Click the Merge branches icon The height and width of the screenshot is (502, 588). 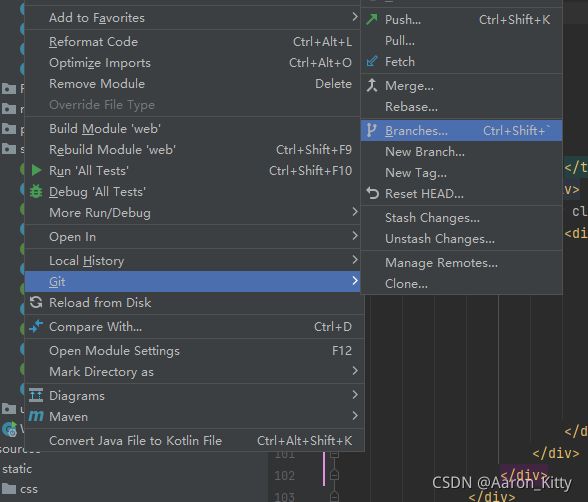pos(372,85)
